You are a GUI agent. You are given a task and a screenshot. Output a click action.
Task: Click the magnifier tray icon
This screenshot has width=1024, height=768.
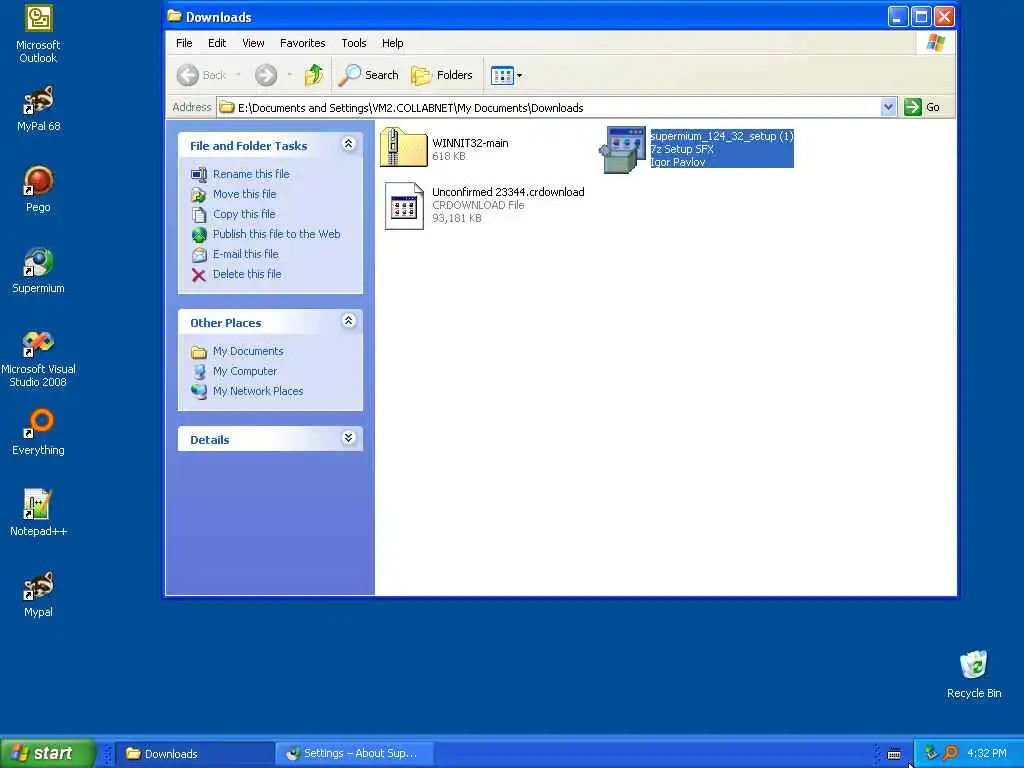950,754
